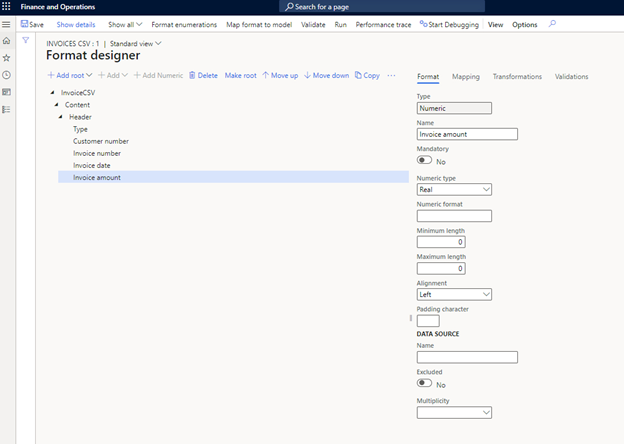Switch to the Format tab
Viewport: 624px width, 444px height.
pos(428,77)
